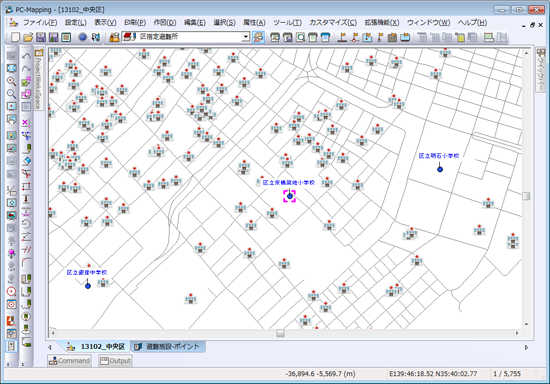Open the Output panel button
This screenshot has height=384, width=550.
point(115,361)
